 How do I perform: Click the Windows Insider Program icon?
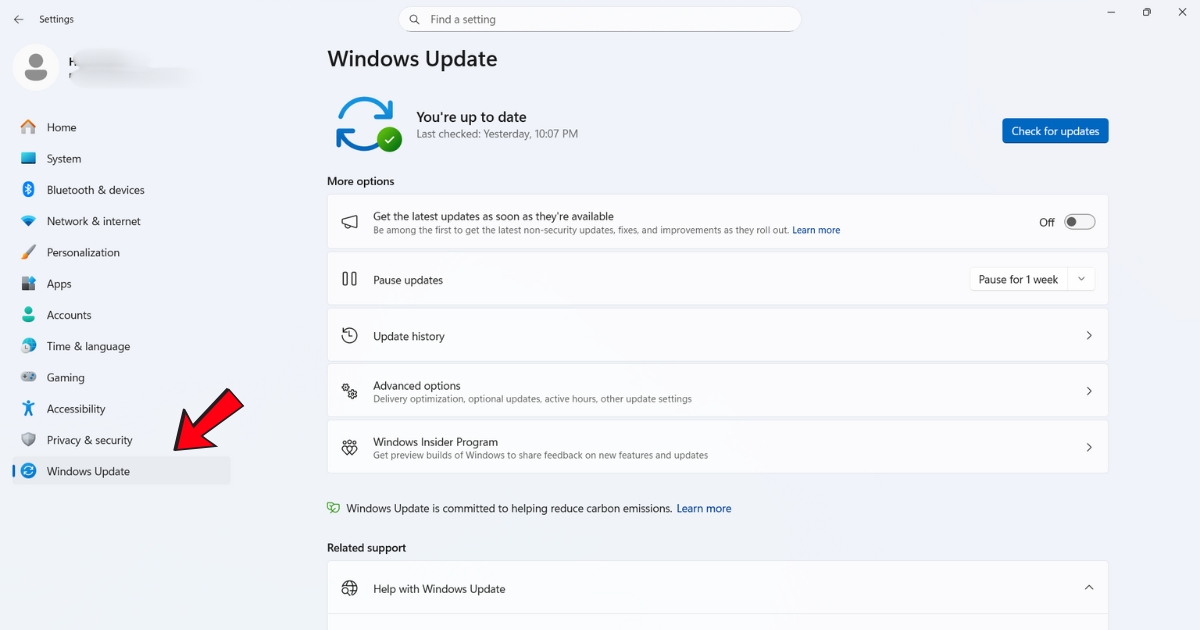point(349,446)
